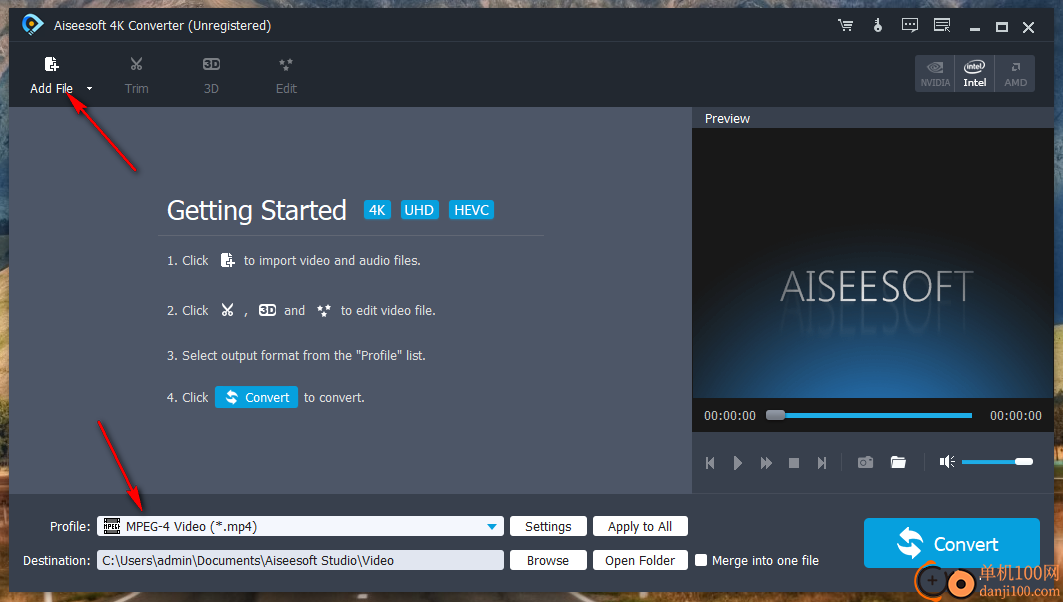Click the HEVC badge
This screenshot has height=602, width=1063.
click(471, 210)
